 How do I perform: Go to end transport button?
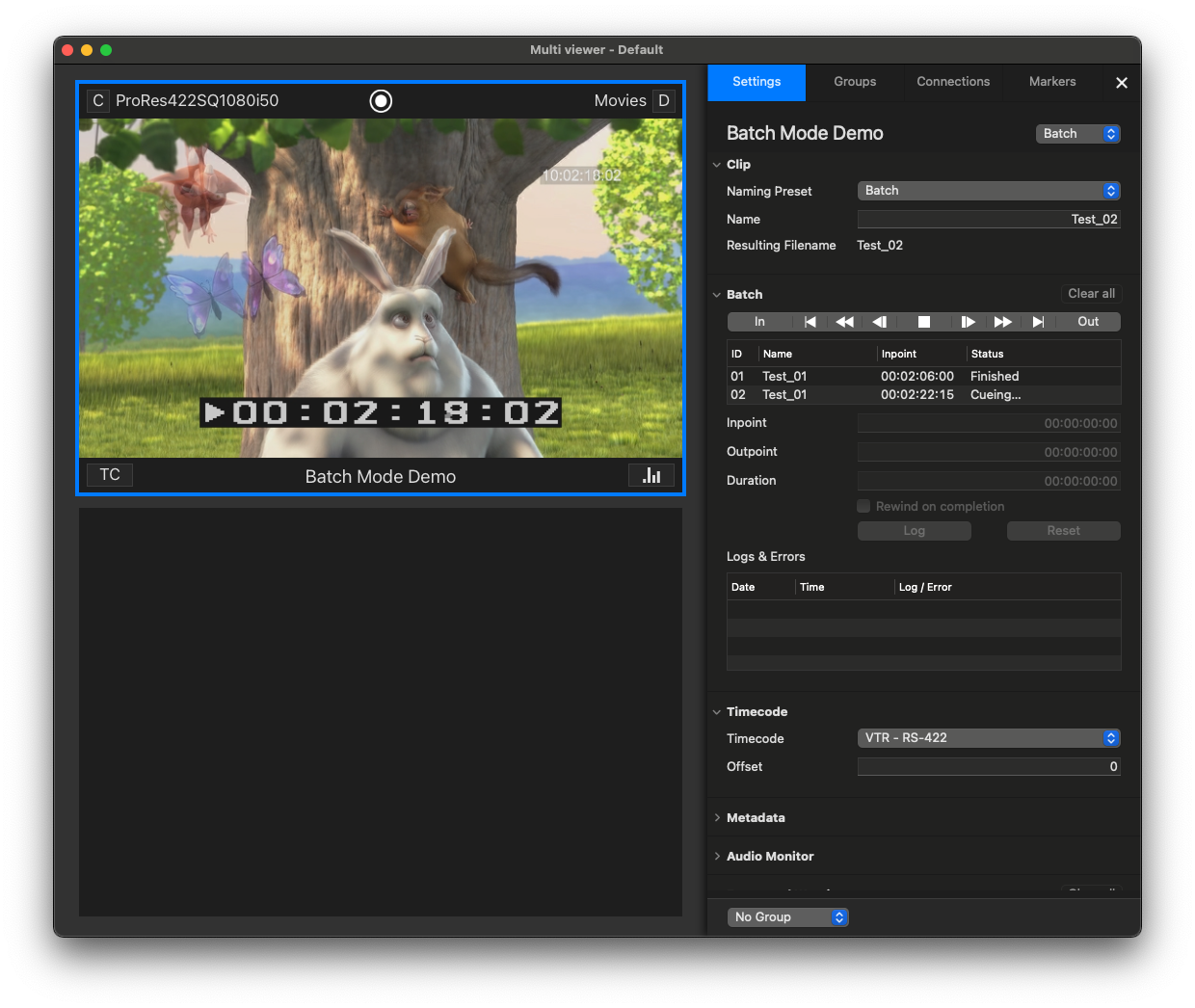pyautogui.click(x=1038, y=322)
